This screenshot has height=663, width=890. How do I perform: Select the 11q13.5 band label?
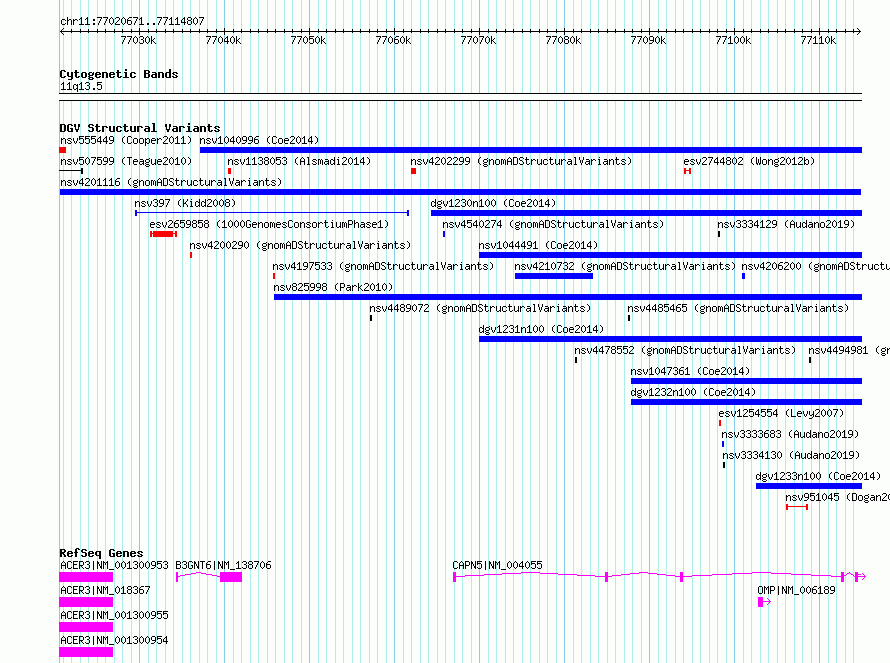81,86
